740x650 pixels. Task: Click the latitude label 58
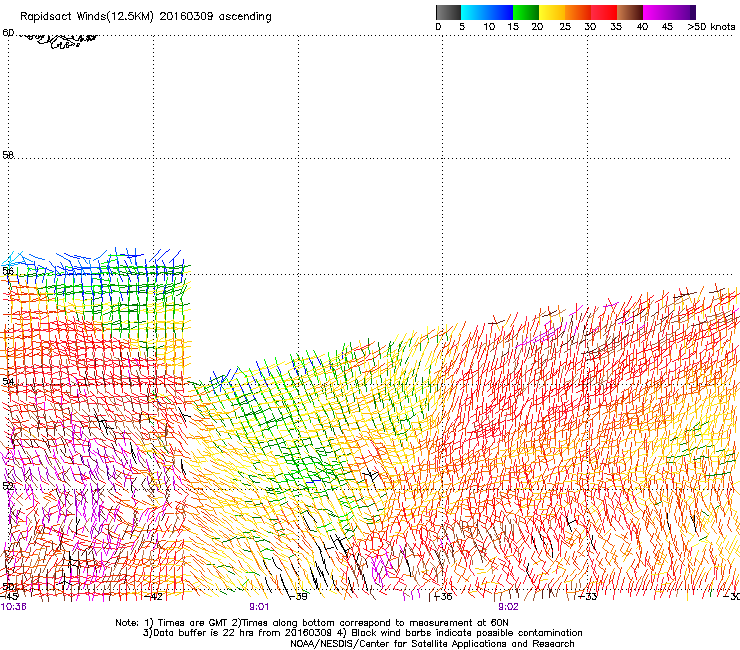click(8, 155)
